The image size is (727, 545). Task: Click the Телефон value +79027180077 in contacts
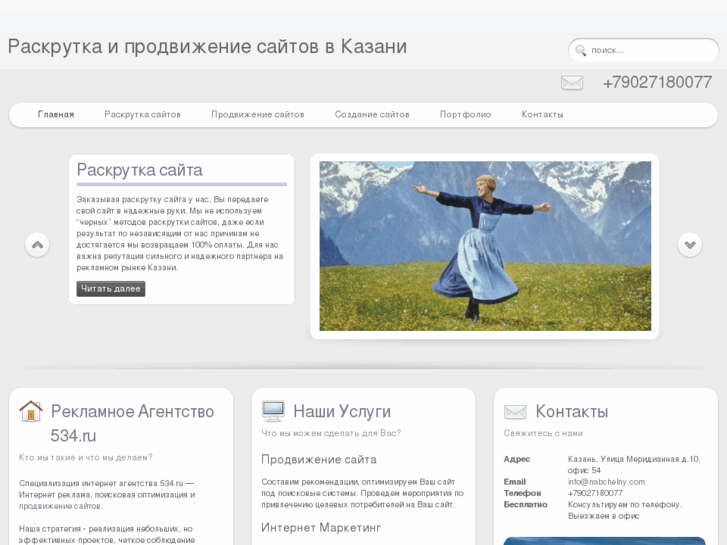(595, 493)
